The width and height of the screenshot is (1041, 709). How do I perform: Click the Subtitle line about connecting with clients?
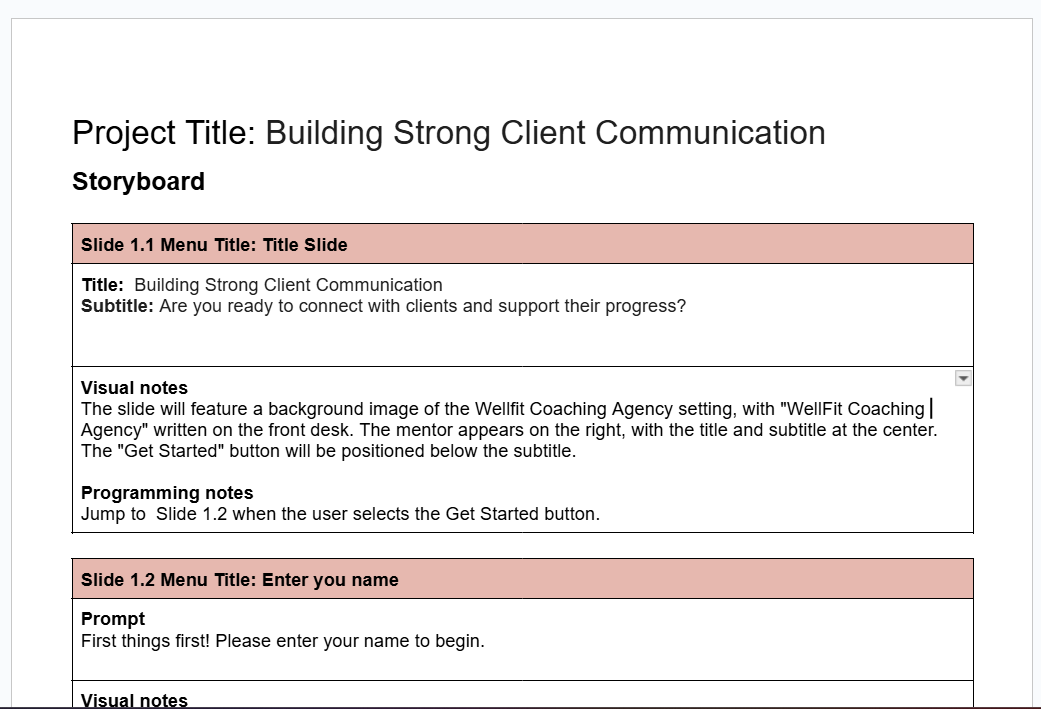pyautogui.click(x=383, y=306)
